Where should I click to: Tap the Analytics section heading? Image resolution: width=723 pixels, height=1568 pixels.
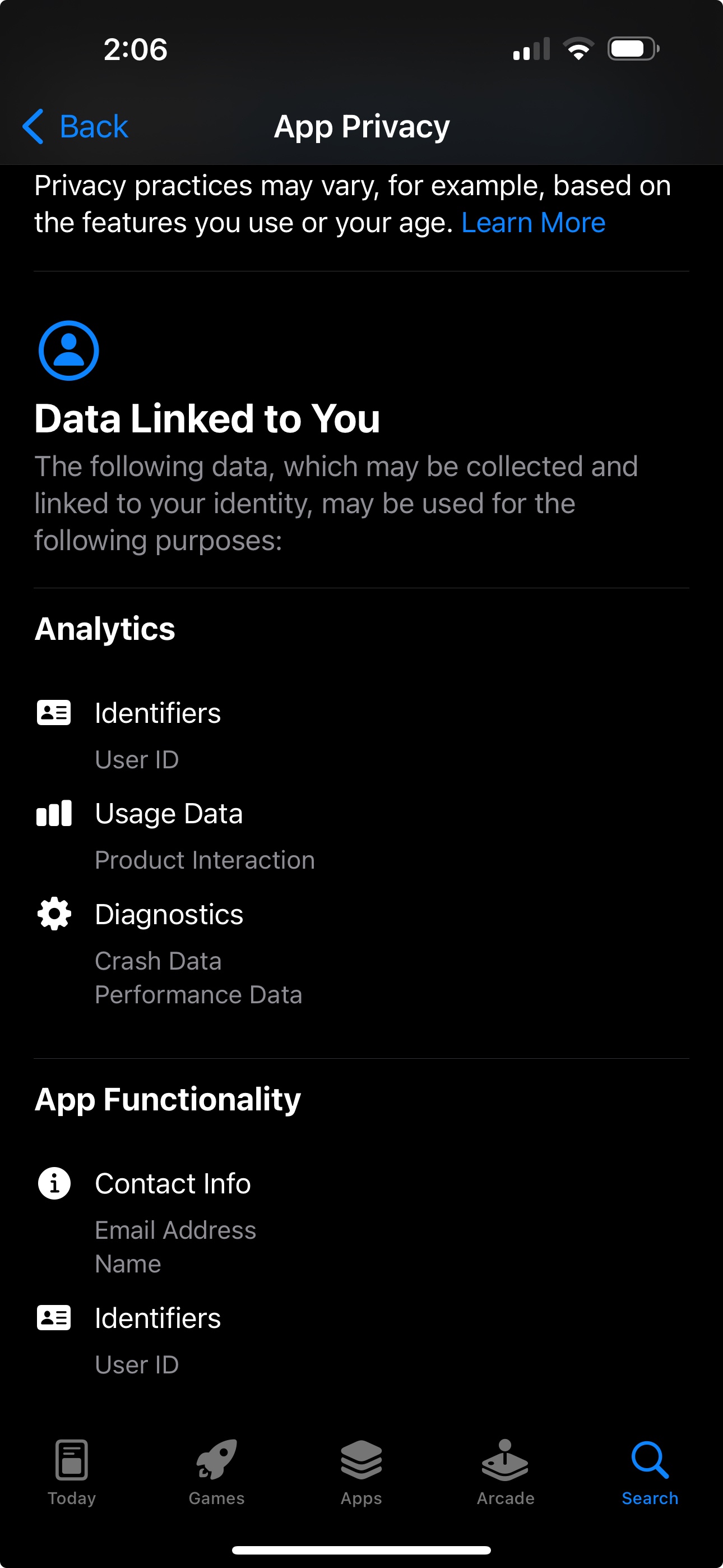(x=105, y=629)
